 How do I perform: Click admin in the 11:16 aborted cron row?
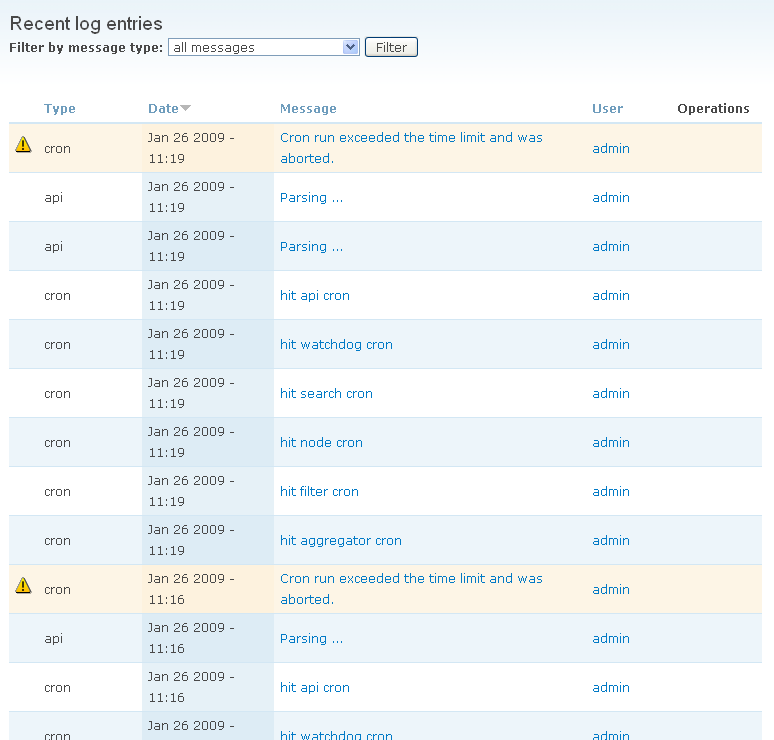tap(611, 589)
